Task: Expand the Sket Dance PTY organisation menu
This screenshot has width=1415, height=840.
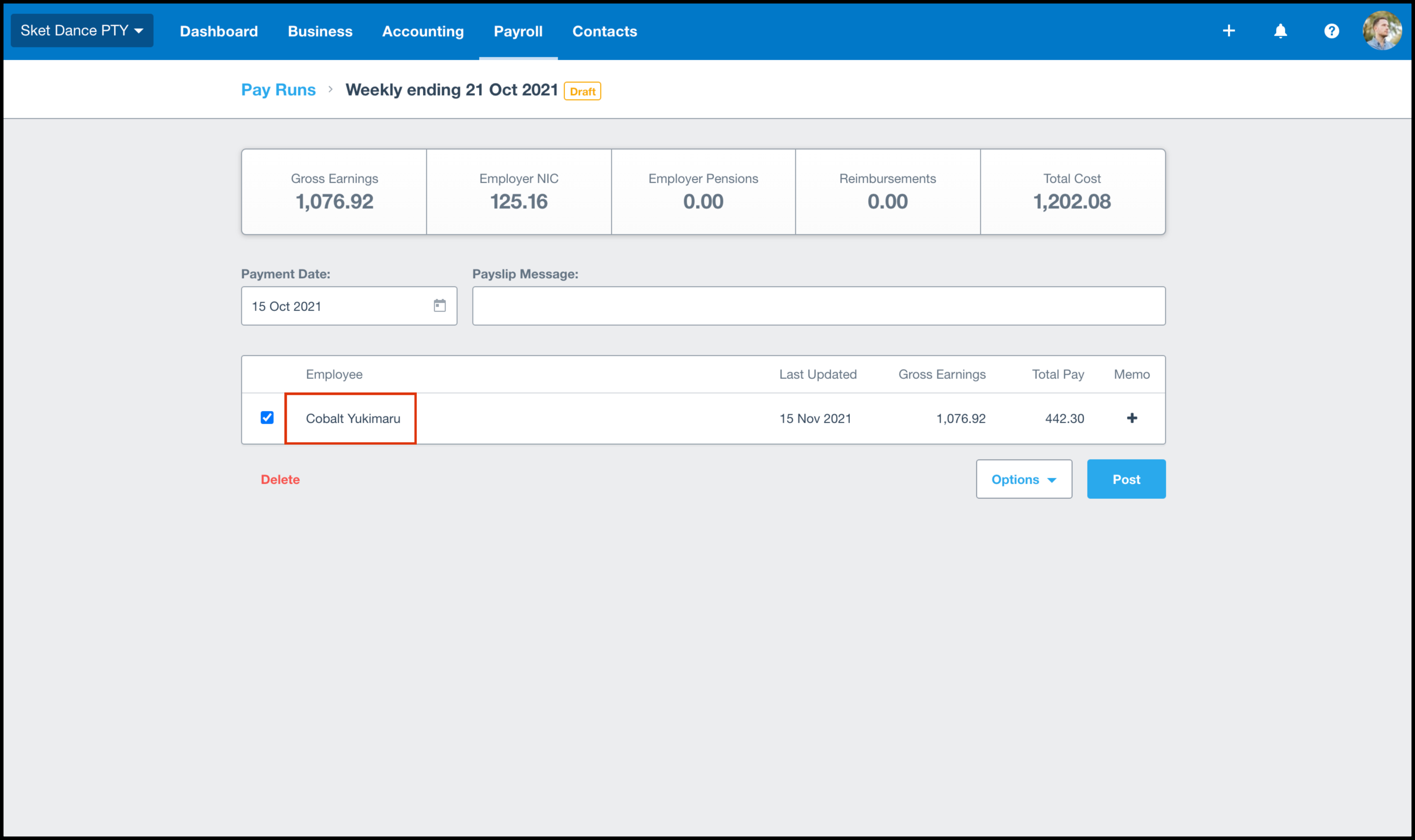Action: [82, 30]
